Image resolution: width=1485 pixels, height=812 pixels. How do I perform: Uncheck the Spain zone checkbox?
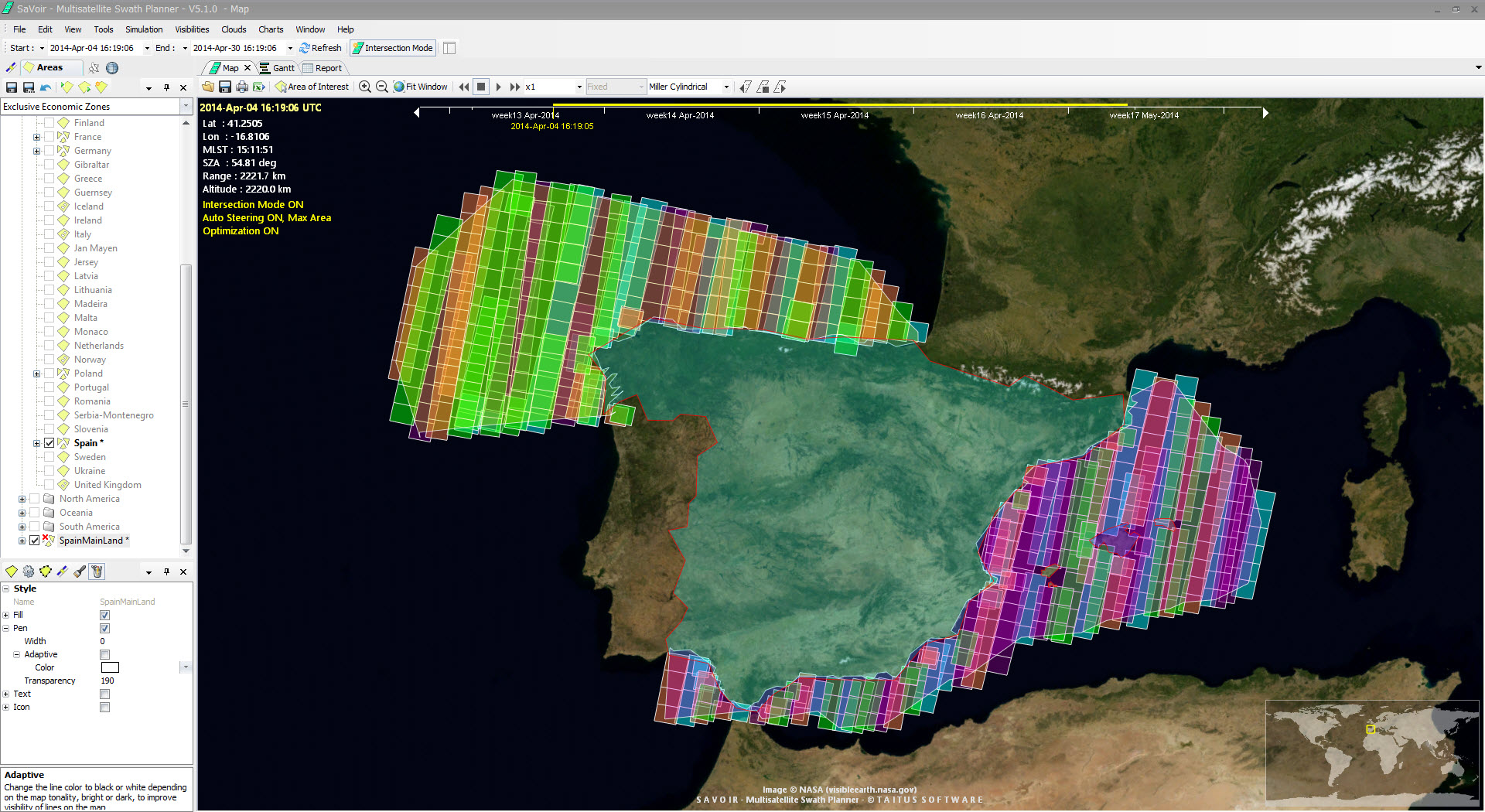point(49,443)
